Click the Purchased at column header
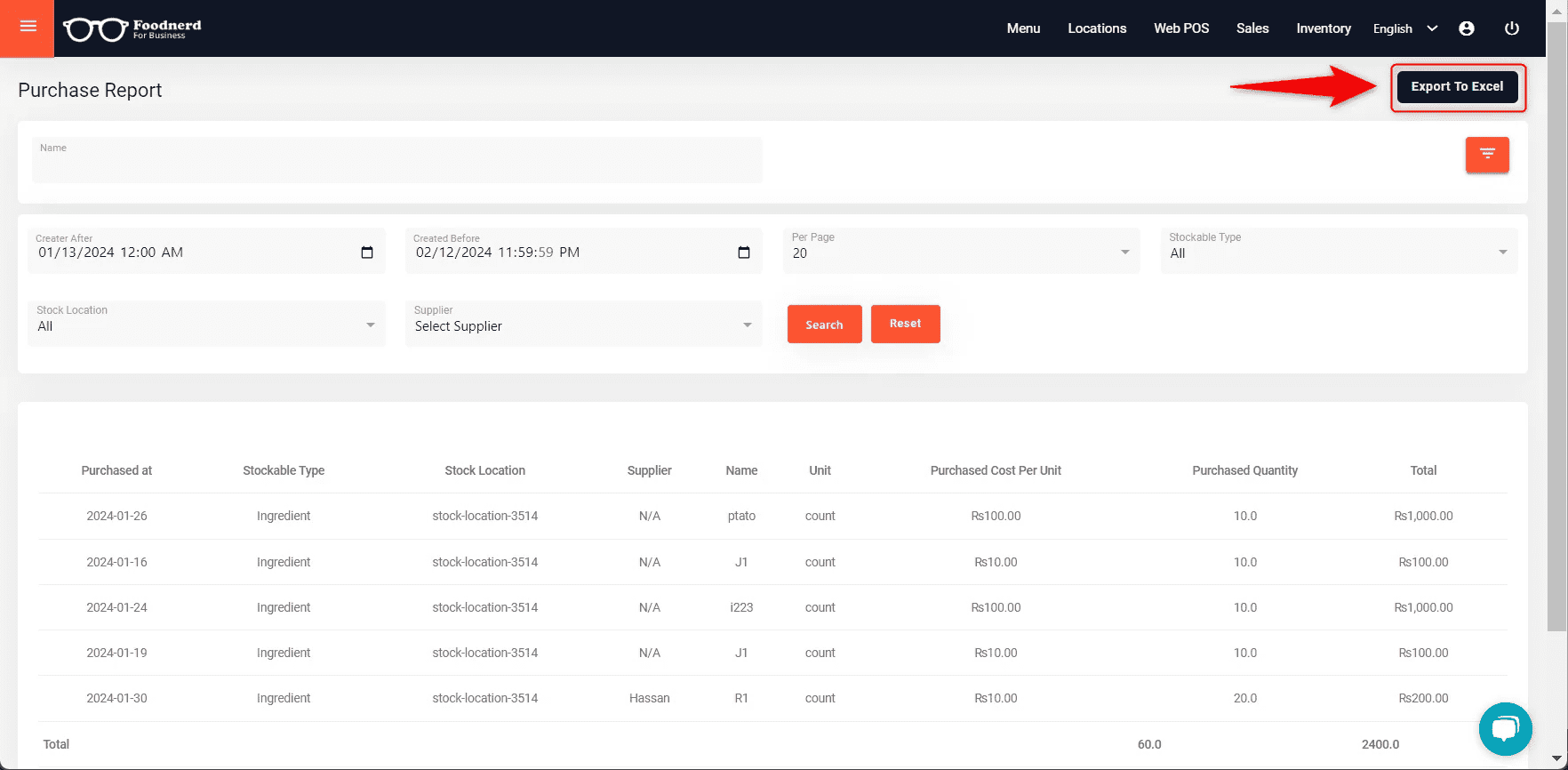Image resolution: width=1568 pixels, height=770 pixels. tap(116, 470)
